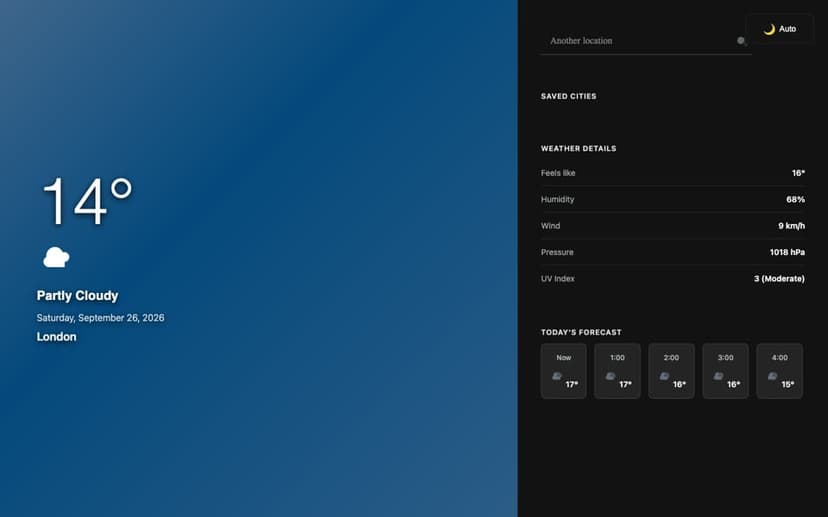Click the cloud icon in 2:00 forecast card
The height and width of the screenshot is (517, 828).
tap(664, 376)
